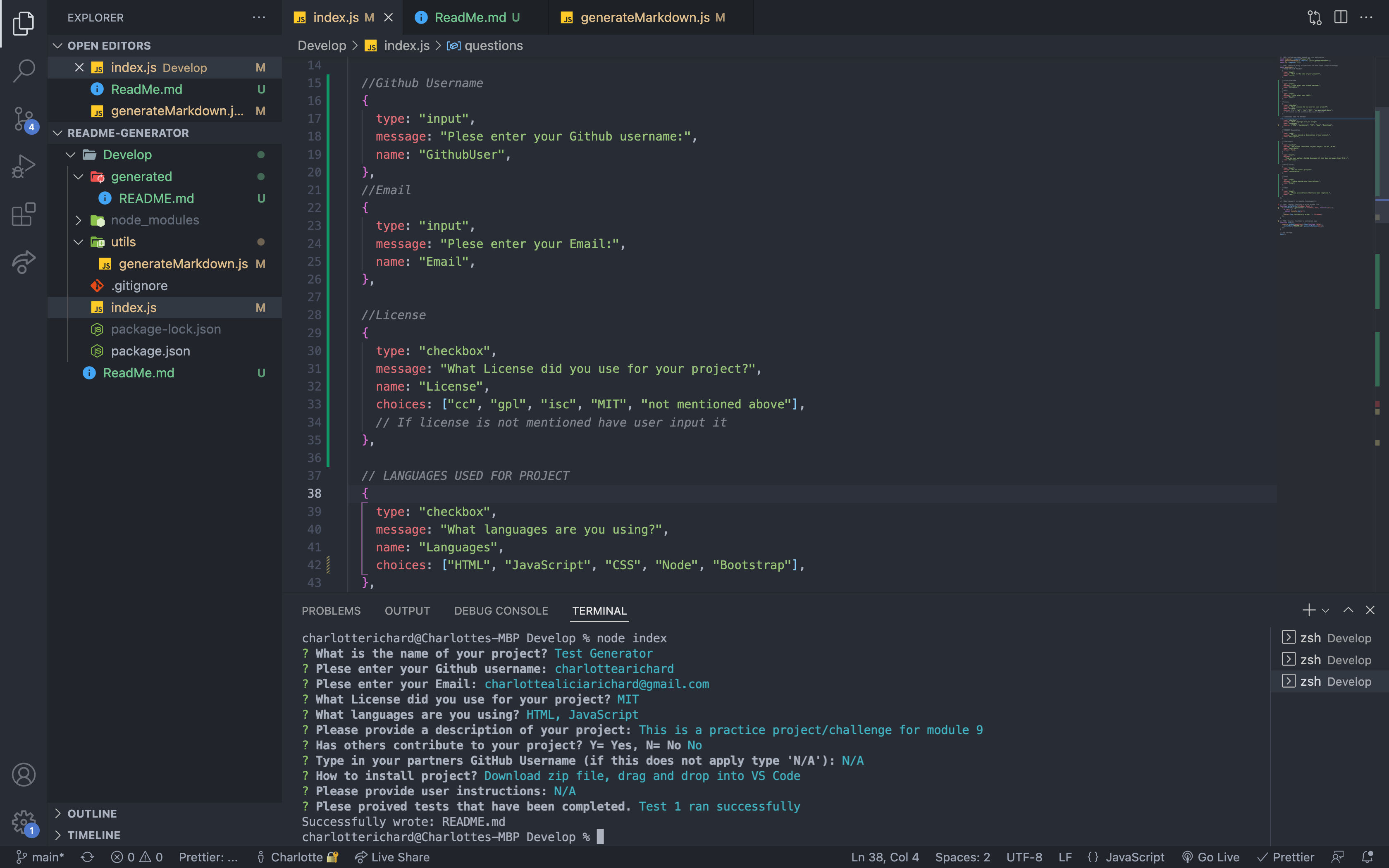Maximize the terminal panel size
Screen dimensions: 1389x868
pyautogui.click(x=1348, y=610)
